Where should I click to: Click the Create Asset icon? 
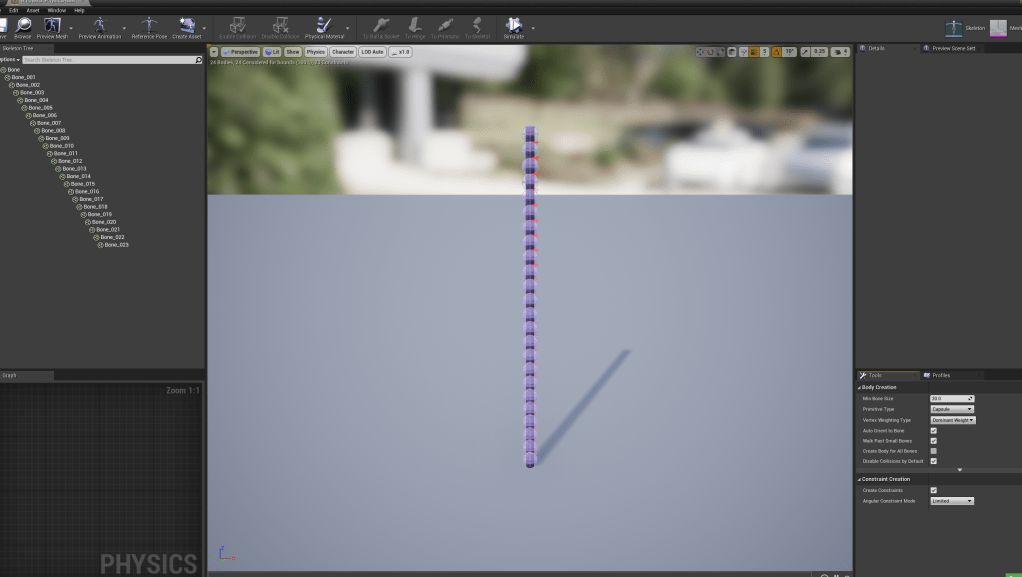pyautogui.click(x=186, y=25)
